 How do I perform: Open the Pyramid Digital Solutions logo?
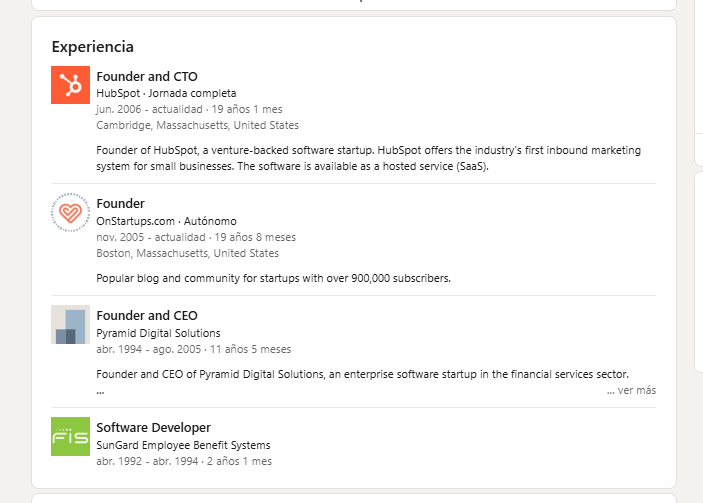(x=70, y=325)
